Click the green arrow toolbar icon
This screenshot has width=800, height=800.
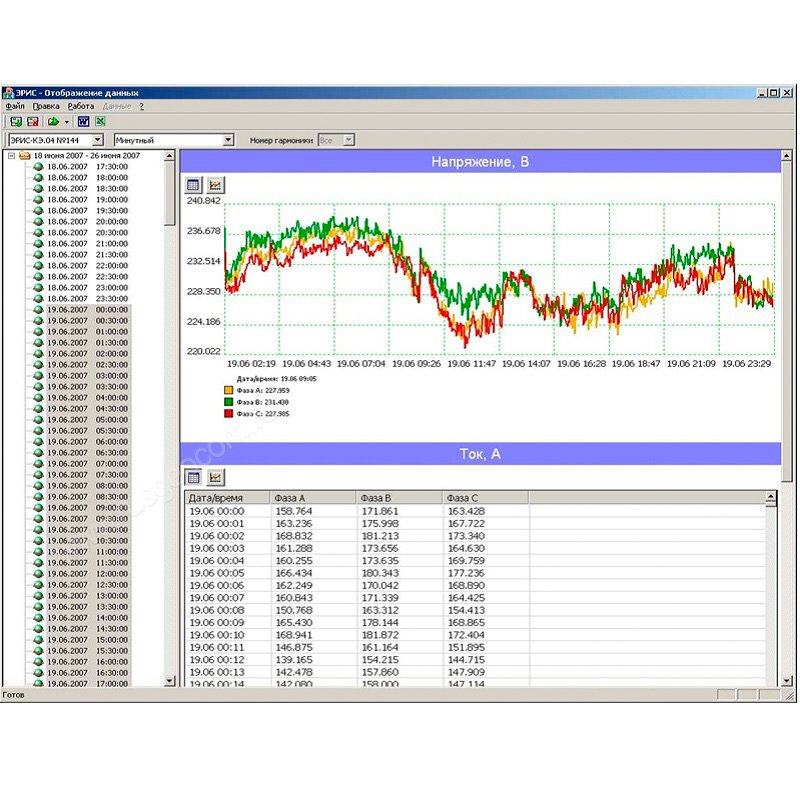52,122
